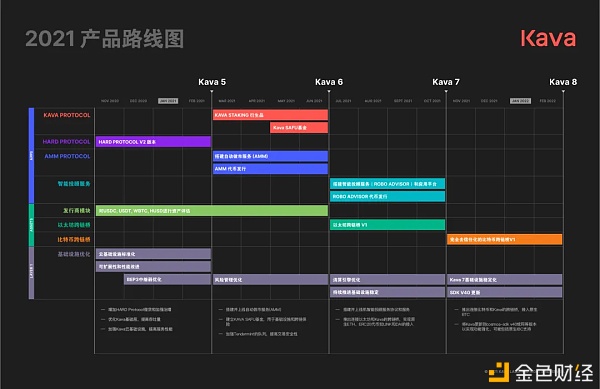Screen dimensions: 600x389
Task: Select the Kava 8 milestone marker
Action: point(563,82)
